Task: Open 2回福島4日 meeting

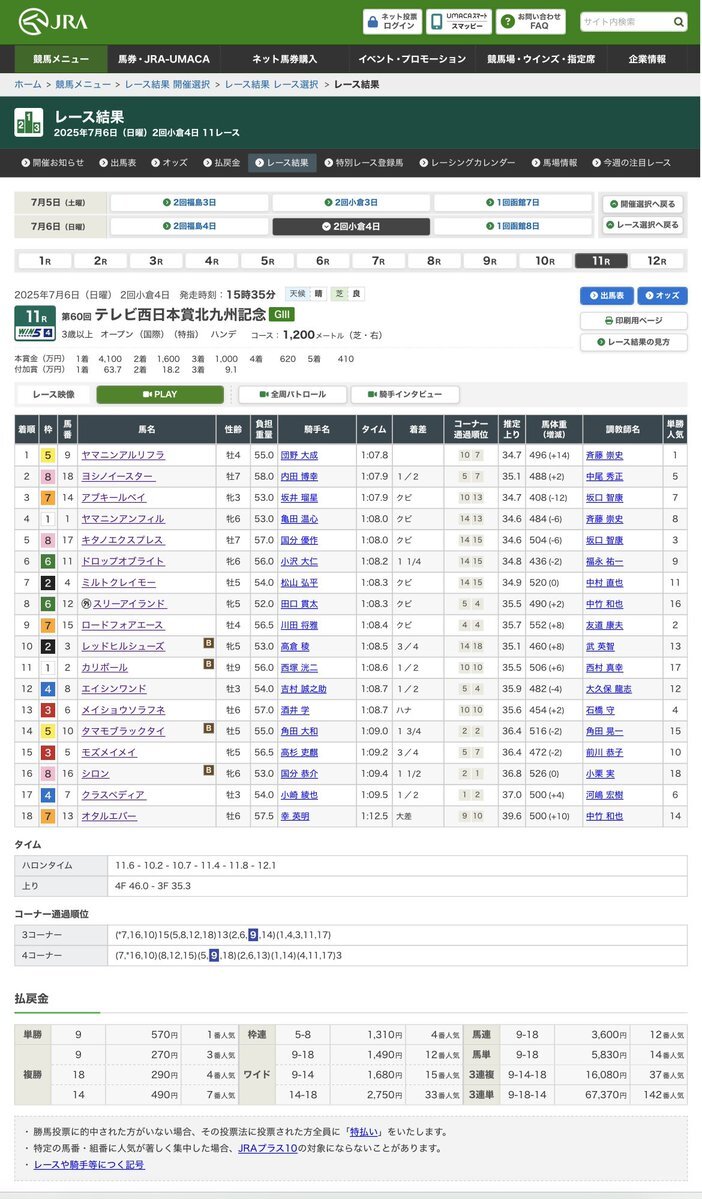Action: [190, 226]
